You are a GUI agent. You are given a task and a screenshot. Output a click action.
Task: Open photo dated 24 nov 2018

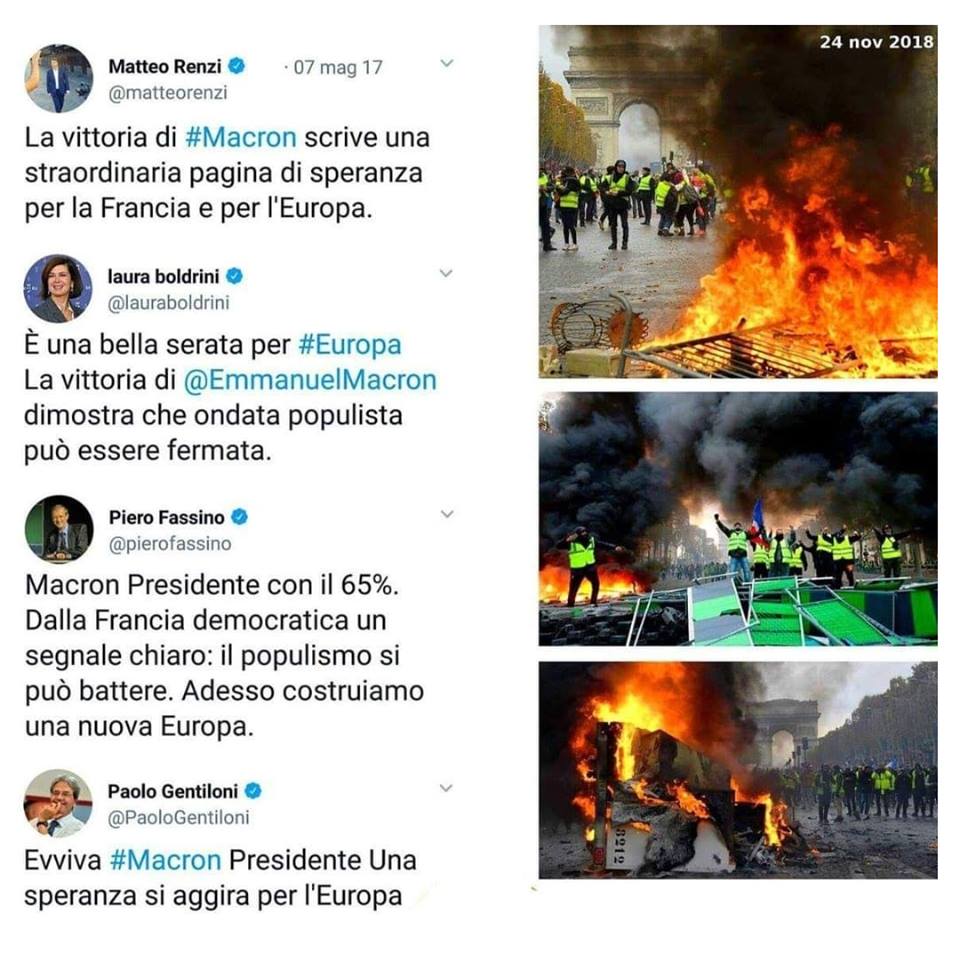[x=738, y=201]
